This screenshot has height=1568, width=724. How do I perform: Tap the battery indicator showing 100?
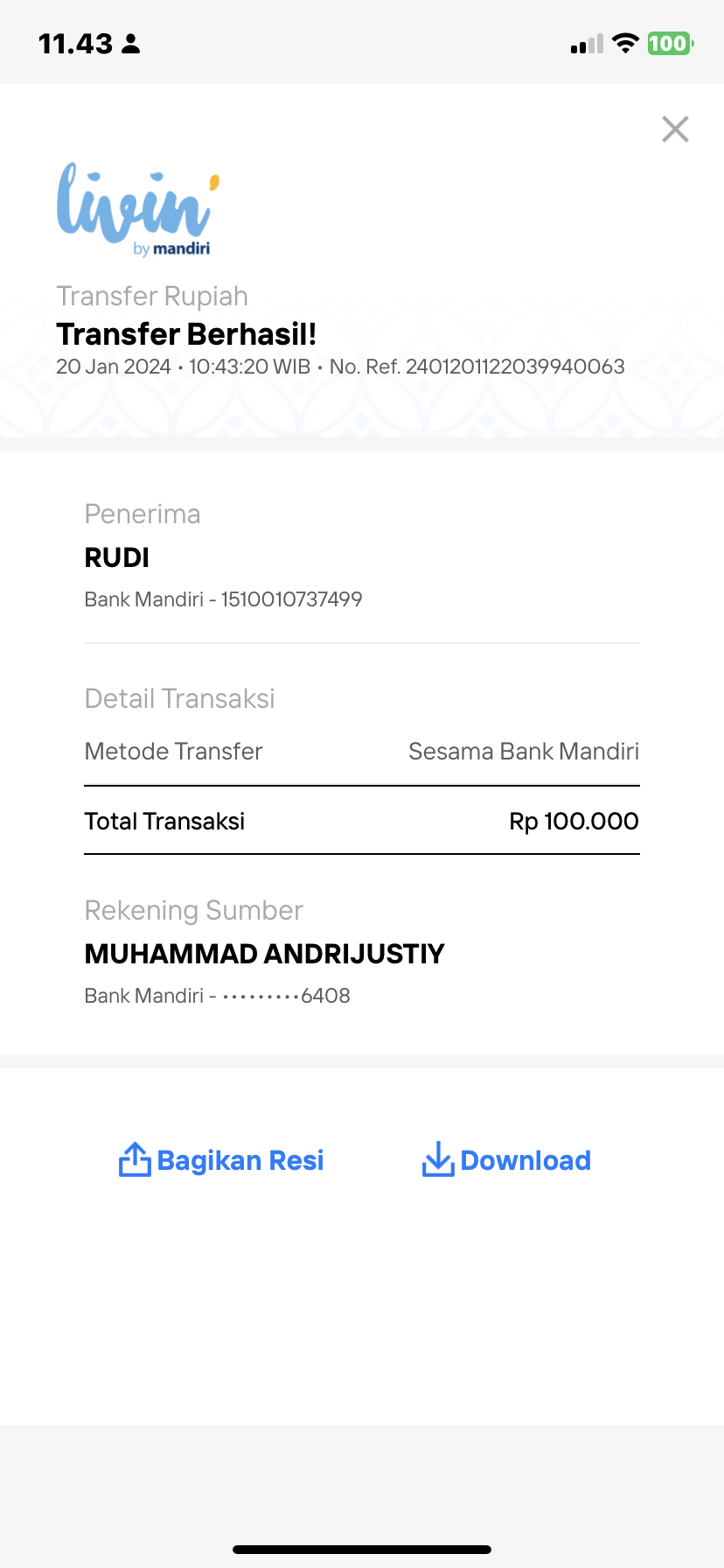pyautogui.click(x=670, y=43)
